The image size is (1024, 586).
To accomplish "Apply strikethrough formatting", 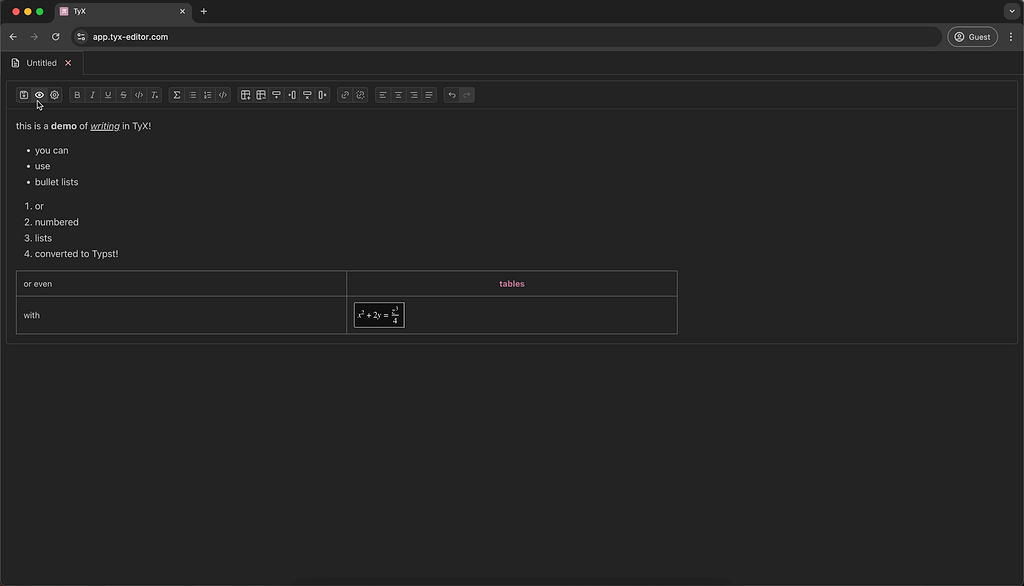I will click(x=124, y=95).
